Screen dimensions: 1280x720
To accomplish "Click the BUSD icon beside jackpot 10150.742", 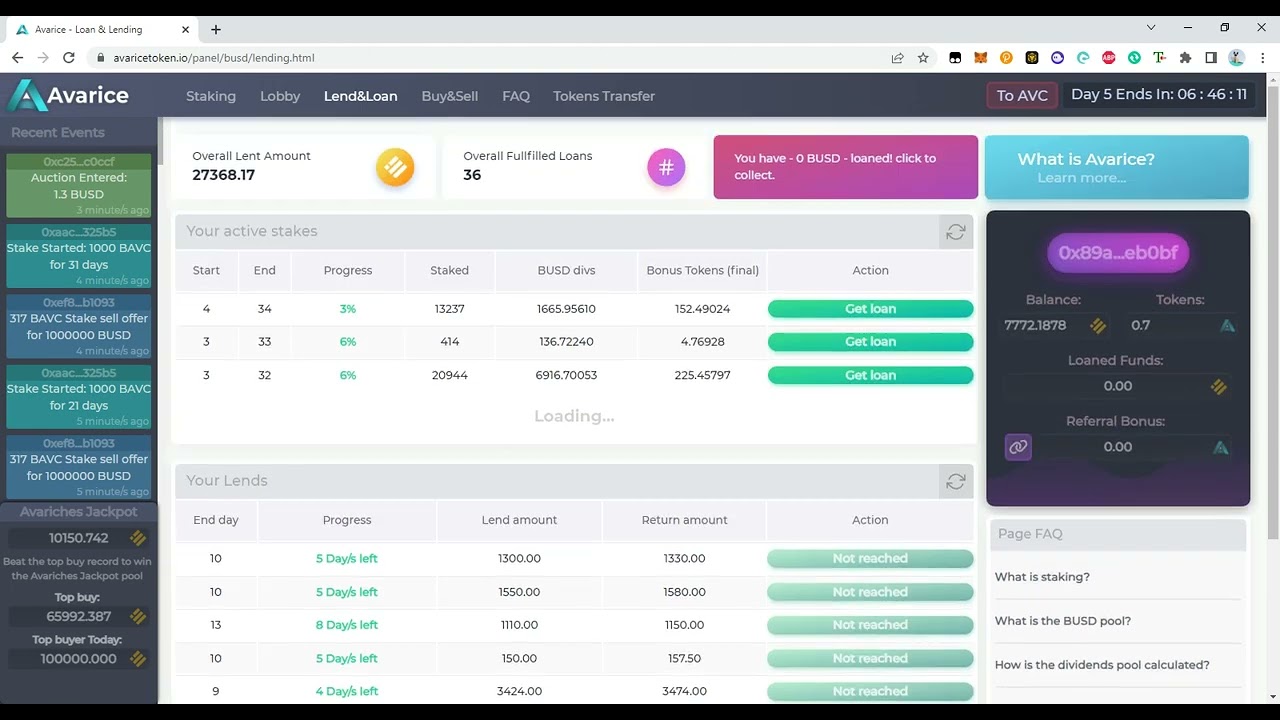I will coord(138,538).
